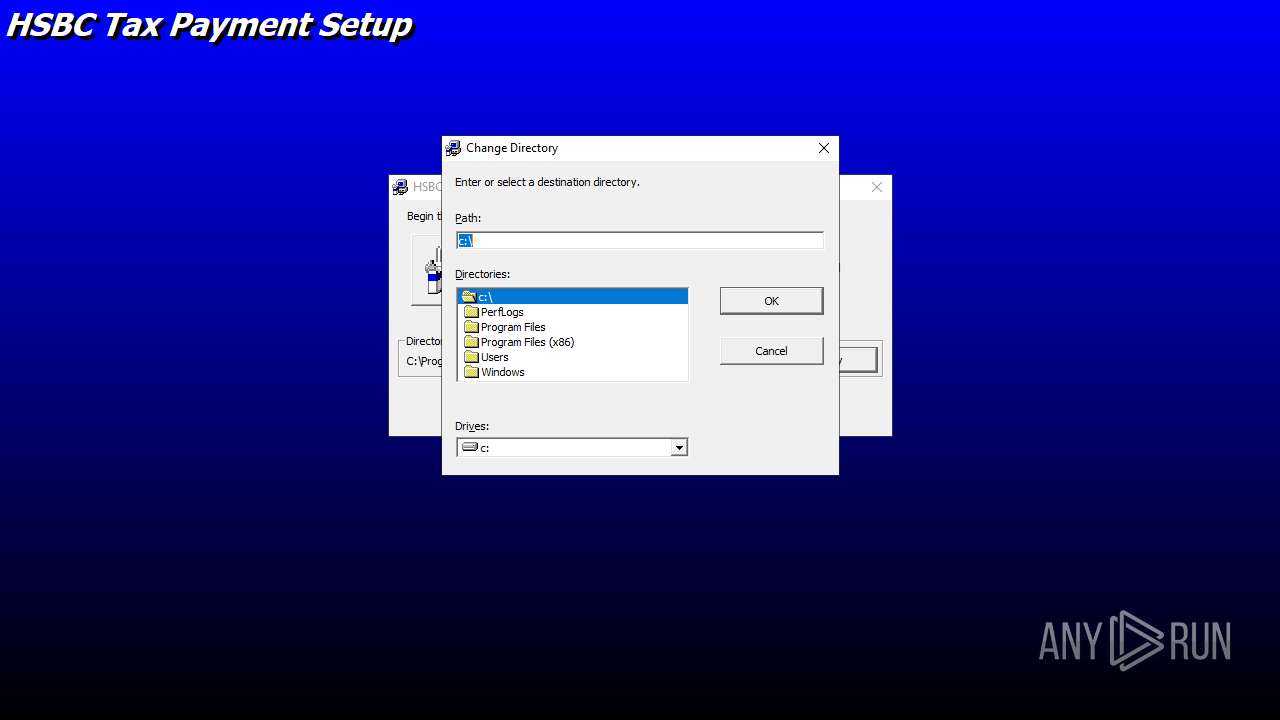Click the open folder icon beside c:\
This screenshot has width=1280, height=720.
[x=469, y=297]
